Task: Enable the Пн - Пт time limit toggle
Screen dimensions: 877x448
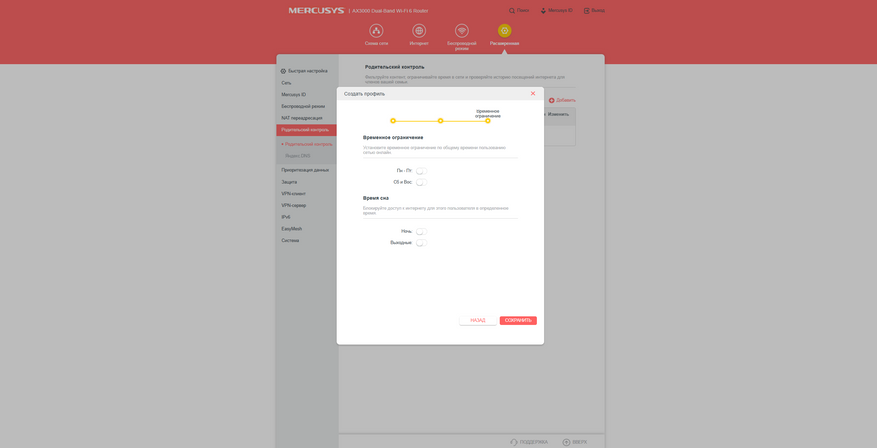Action: [x=421, y=171]
